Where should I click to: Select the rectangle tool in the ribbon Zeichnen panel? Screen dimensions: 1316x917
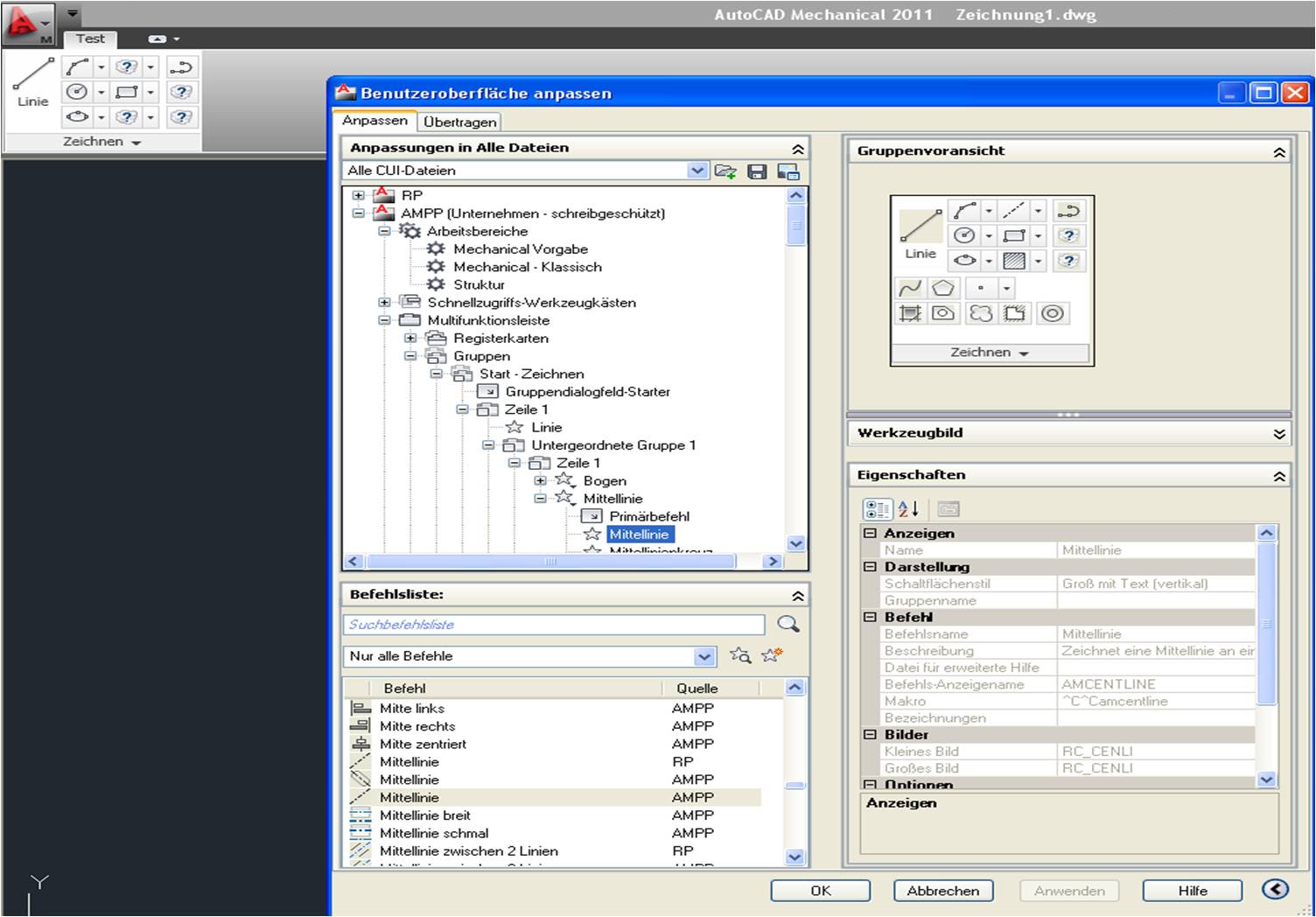click(x=127, y=92)
